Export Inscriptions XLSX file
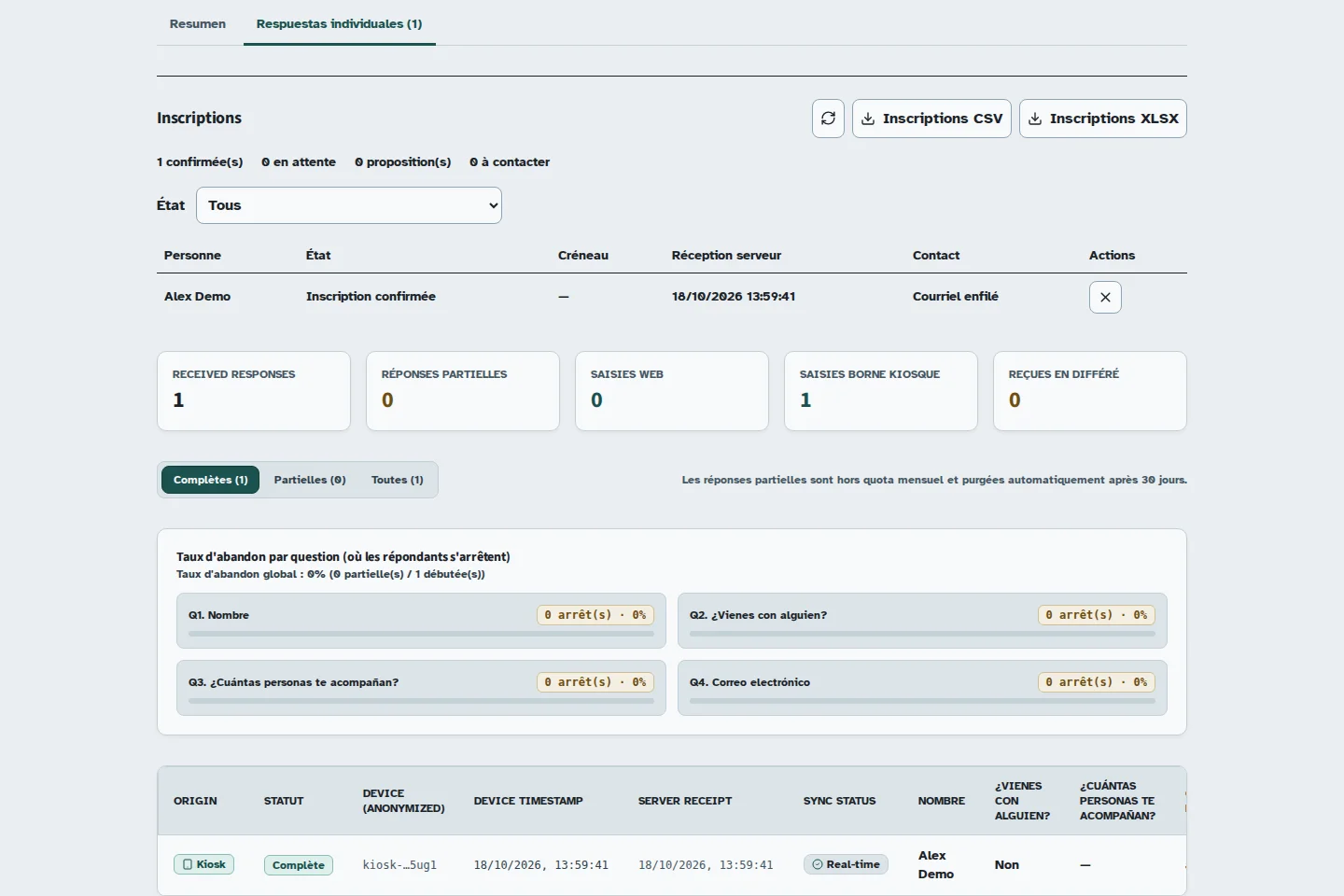 [x=1103, y=119]
